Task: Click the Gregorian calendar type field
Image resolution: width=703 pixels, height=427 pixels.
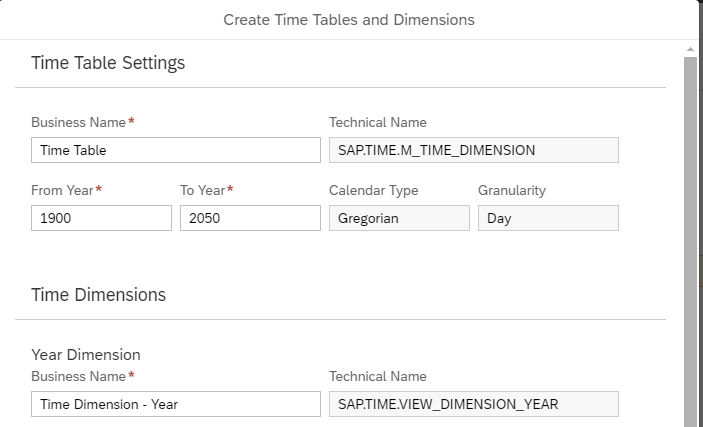Action: click(398, 218)
